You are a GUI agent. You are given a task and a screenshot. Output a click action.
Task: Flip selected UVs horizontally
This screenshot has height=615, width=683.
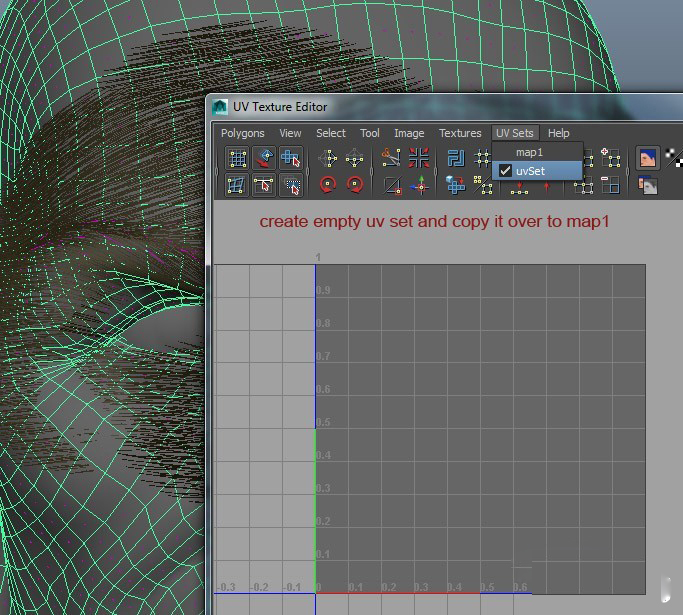[x=328, y=158]
